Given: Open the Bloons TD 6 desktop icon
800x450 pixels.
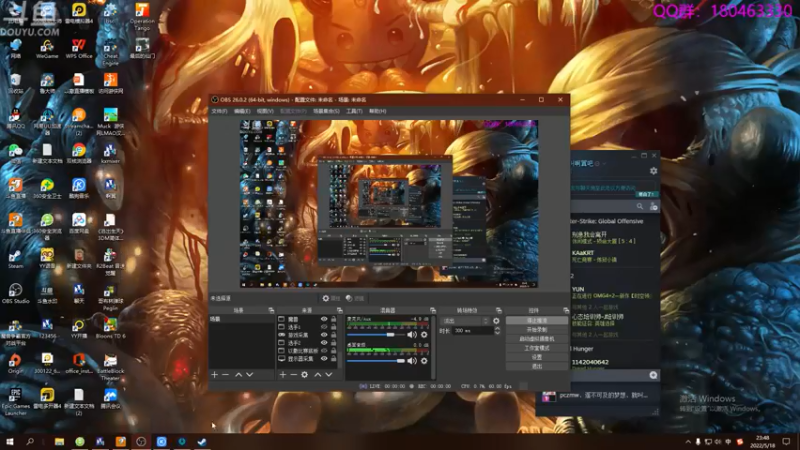Looking at the screenshot, I should click(110, 328).
